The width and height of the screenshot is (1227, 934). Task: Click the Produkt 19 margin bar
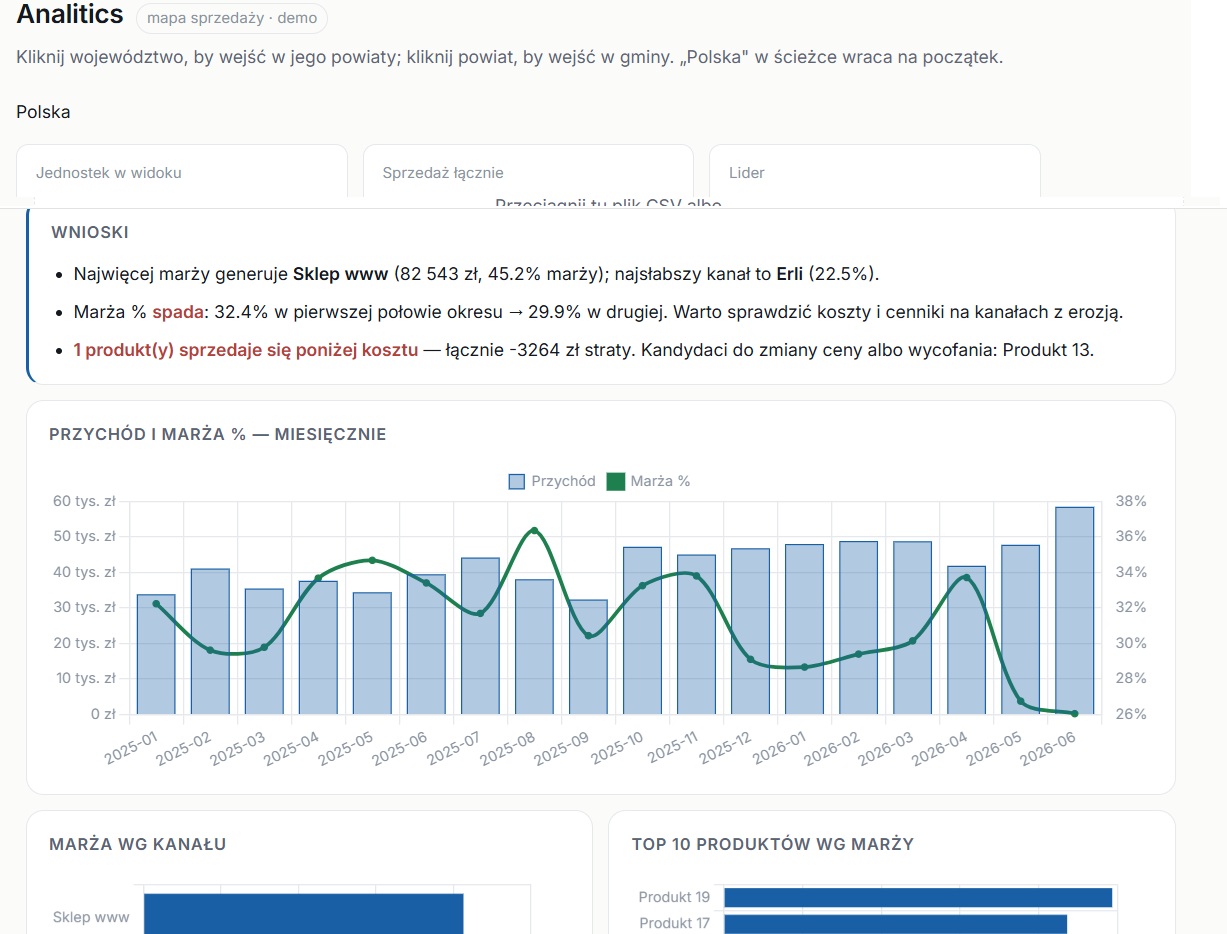918,897
